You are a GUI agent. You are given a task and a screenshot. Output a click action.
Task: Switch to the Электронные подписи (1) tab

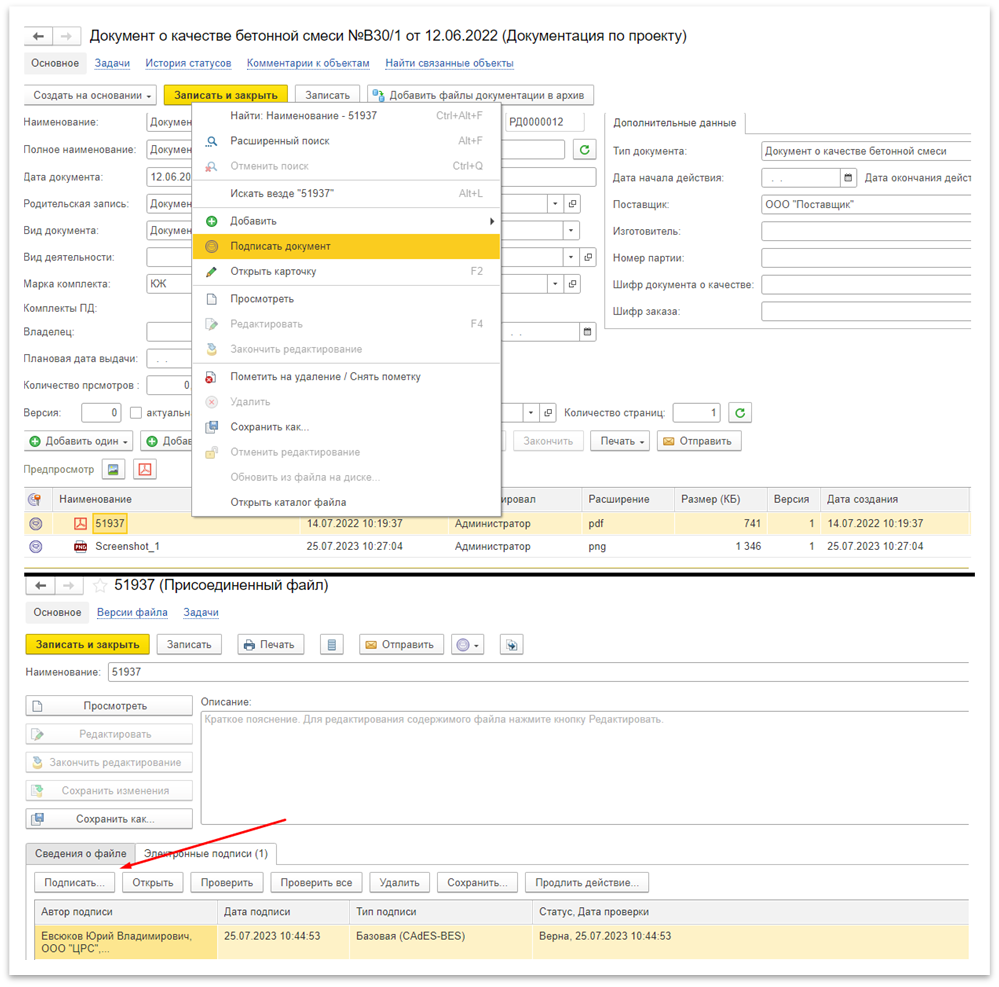pos(205,853)
